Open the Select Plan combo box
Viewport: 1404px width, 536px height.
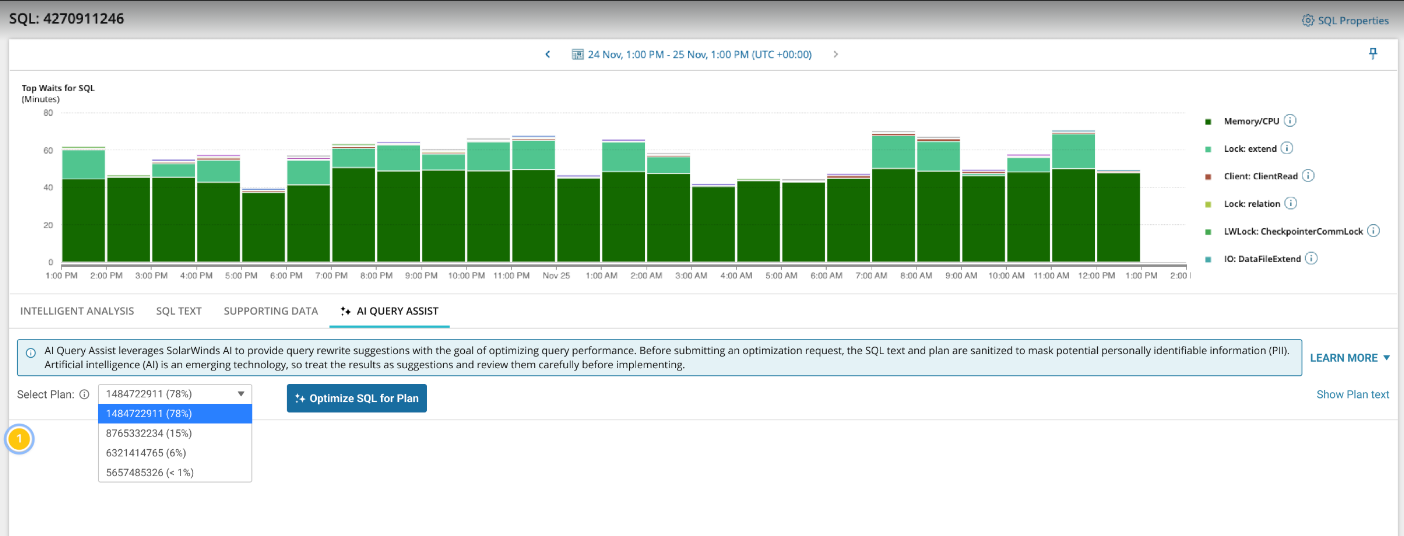tap(175, 394)
